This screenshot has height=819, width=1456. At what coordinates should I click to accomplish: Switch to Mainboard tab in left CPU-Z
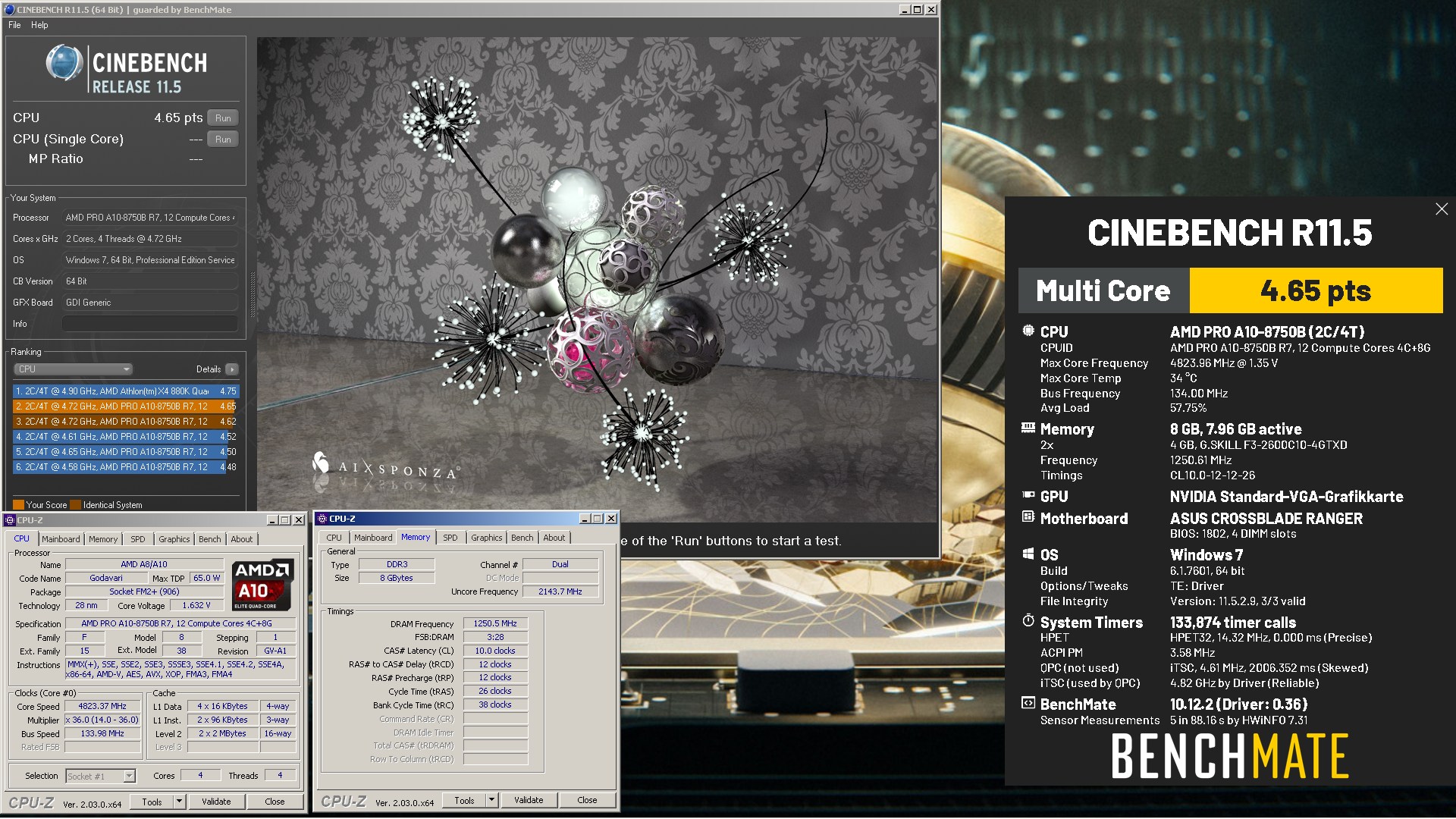61,539
